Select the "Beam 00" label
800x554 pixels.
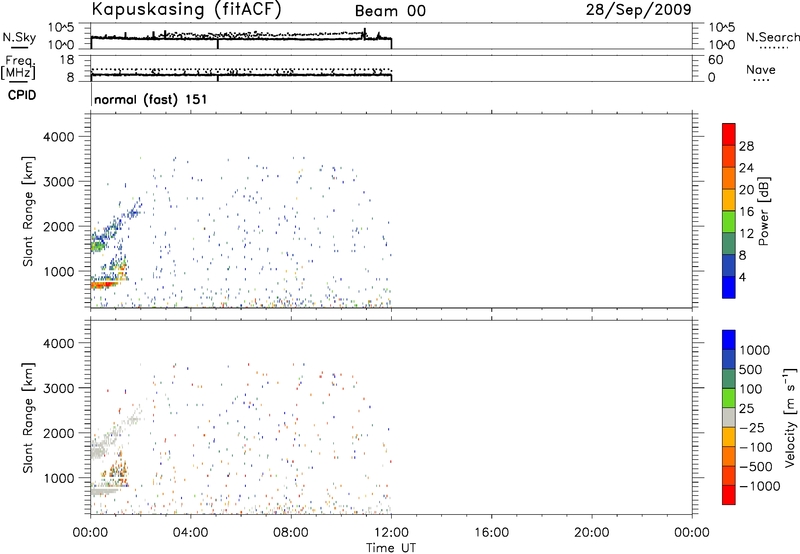390,11
